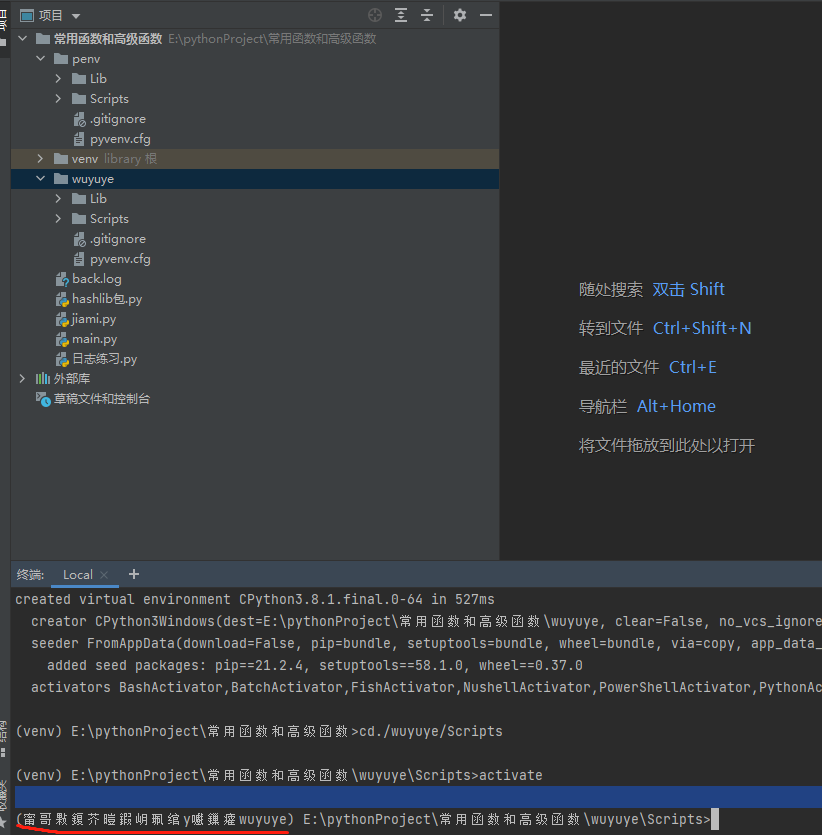This screenshot has width=822, height=835.
Task: Click the 日志练习.py Python file icon
Action: pos(62,359)
